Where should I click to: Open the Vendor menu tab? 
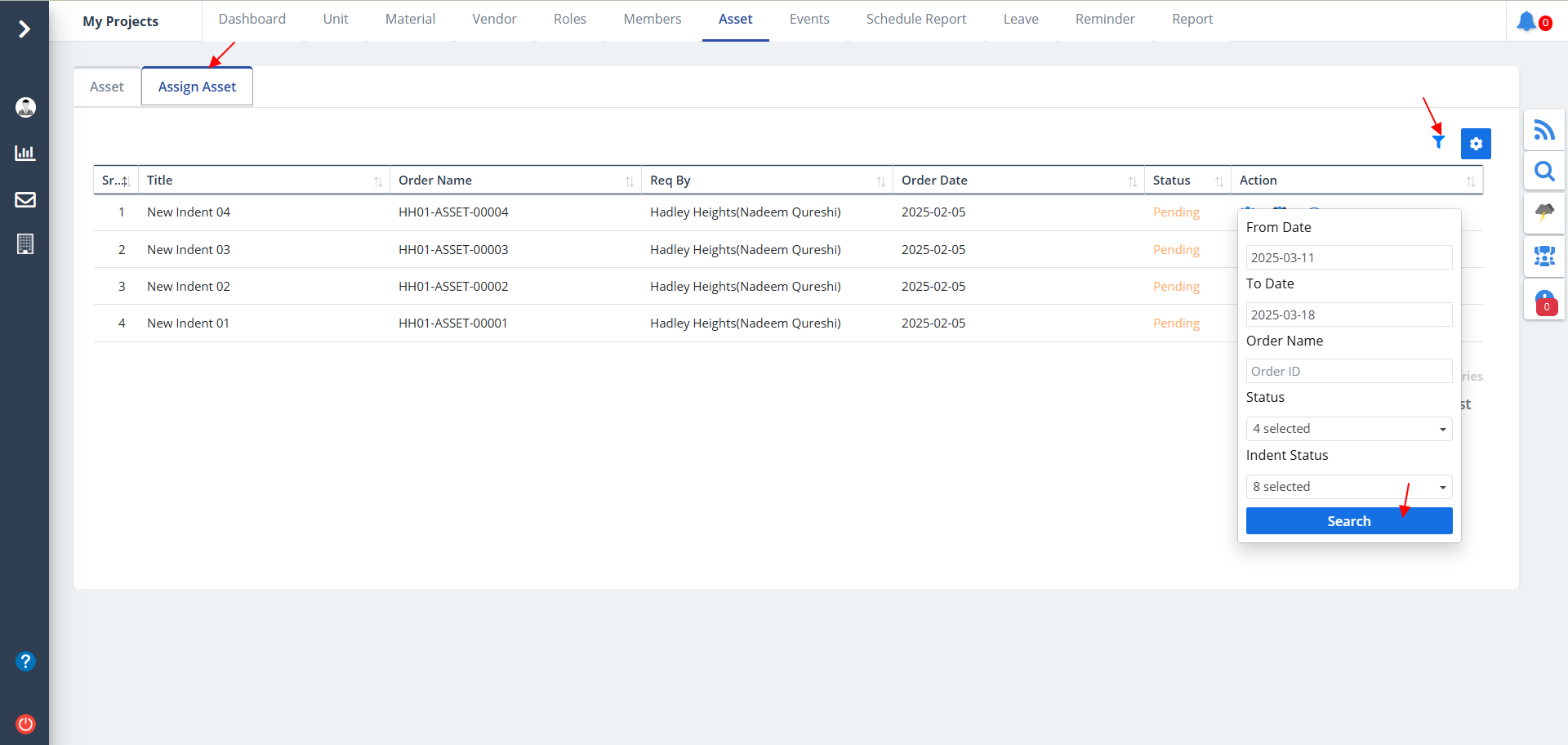coord(494,19)
